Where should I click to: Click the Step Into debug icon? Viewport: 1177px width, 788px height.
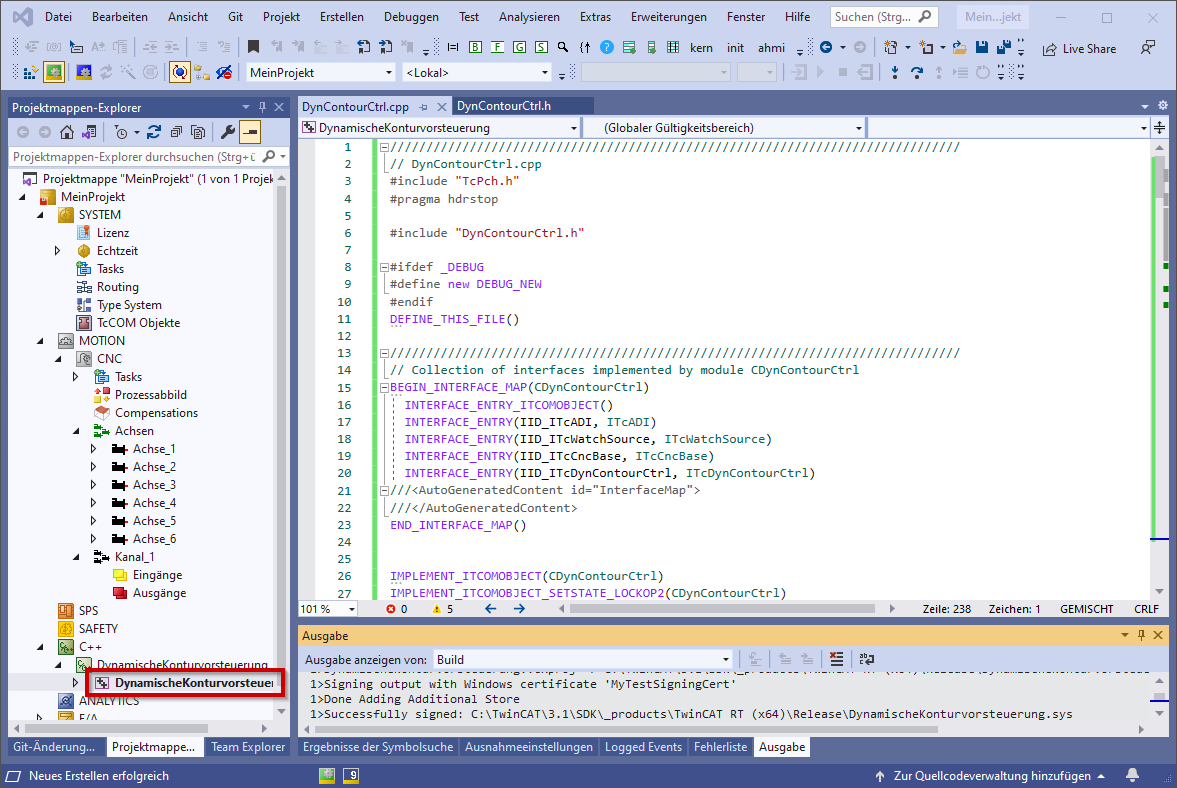895,72
